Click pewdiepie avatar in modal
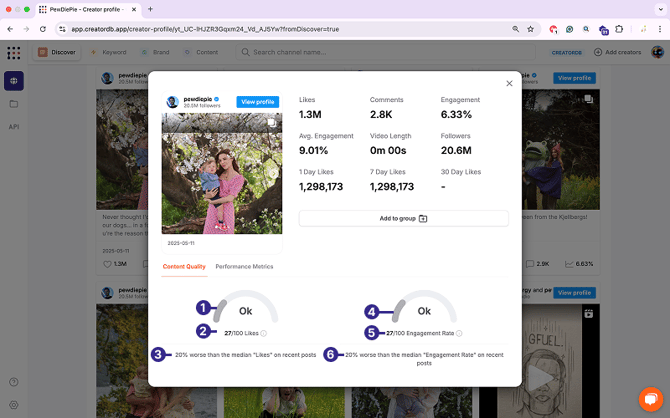The width and height of the screenshot is (670, 418). [173, 102]
